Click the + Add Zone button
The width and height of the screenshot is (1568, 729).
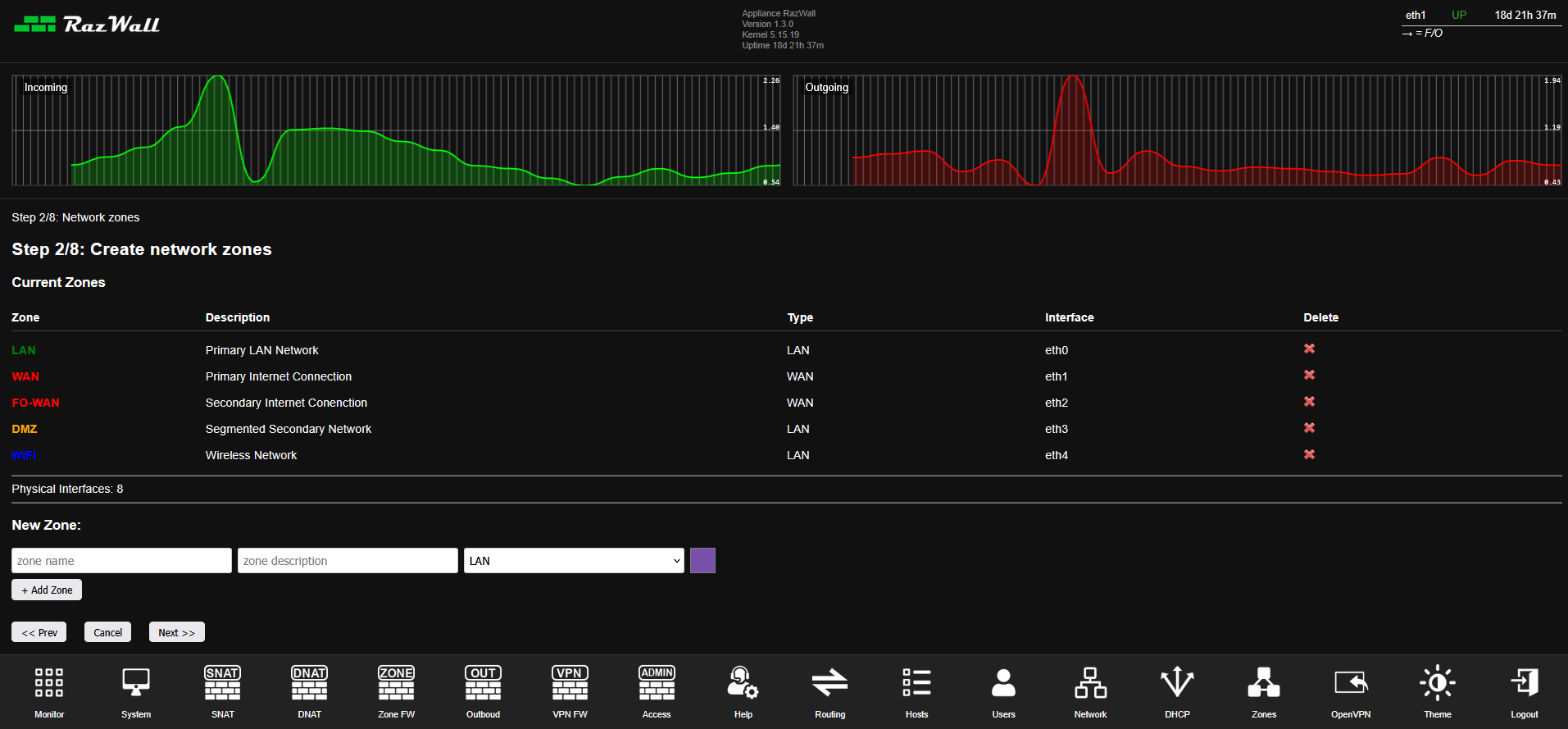click(47, 590)
